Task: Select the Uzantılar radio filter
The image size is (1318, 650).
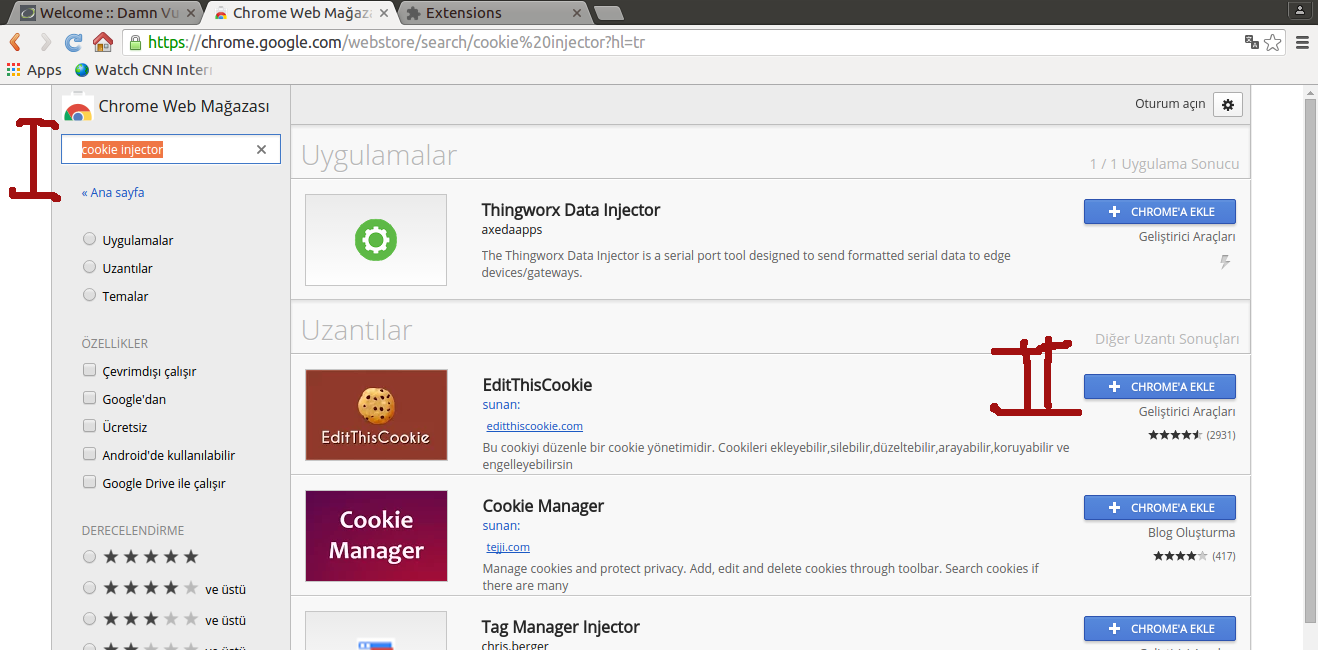Action: click(x=90, y=268)
